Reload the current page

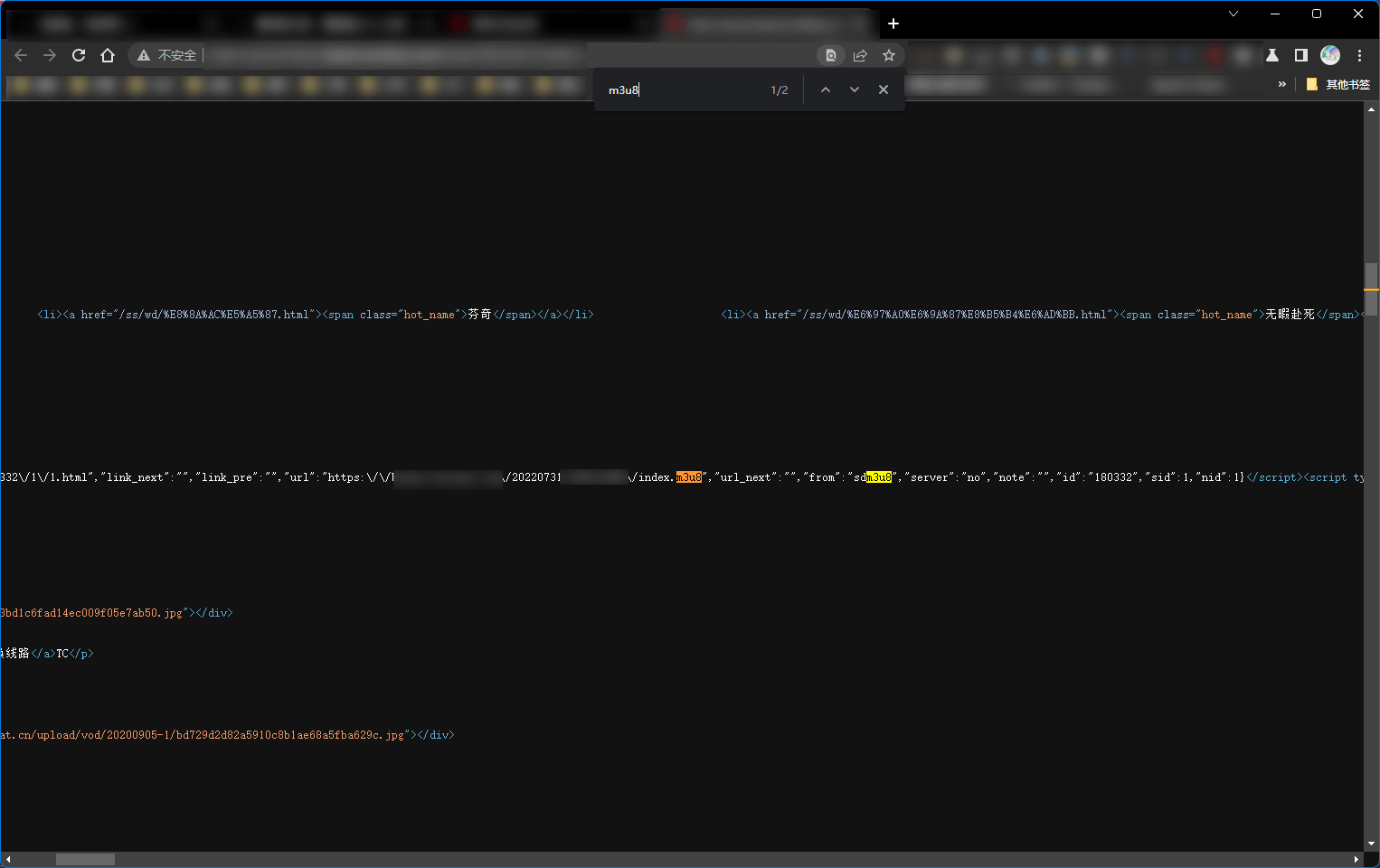(79, 55)
